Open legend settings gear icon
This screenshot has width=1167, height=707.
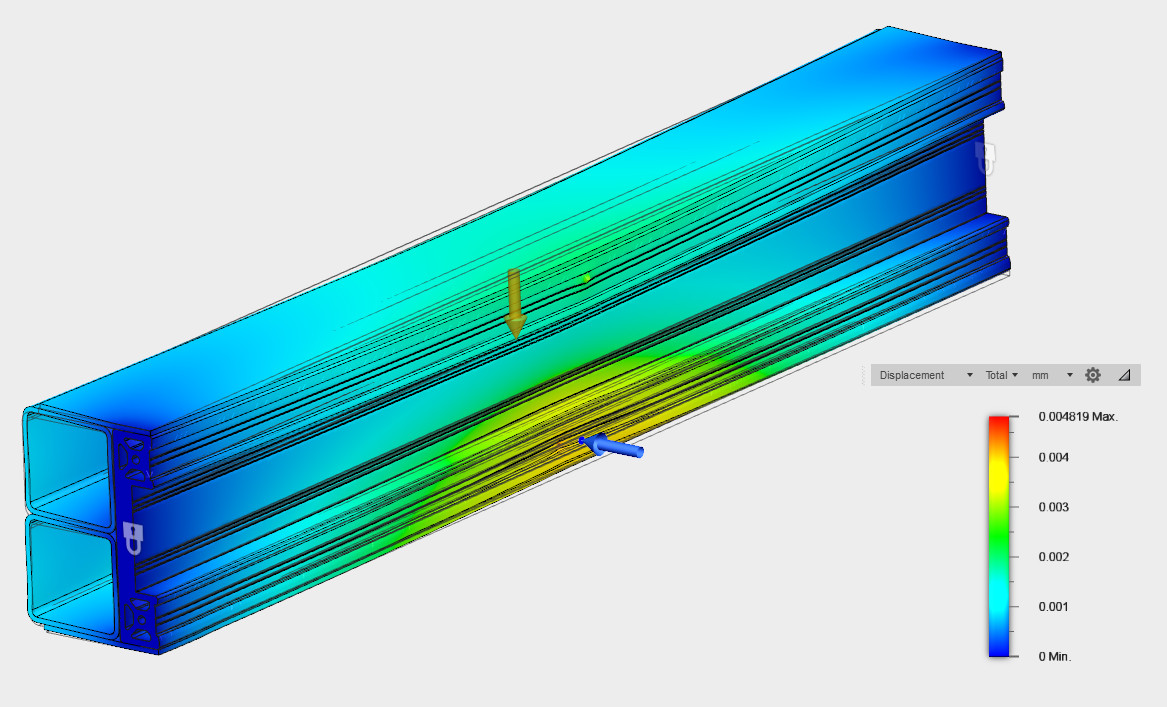(1093, 375)
